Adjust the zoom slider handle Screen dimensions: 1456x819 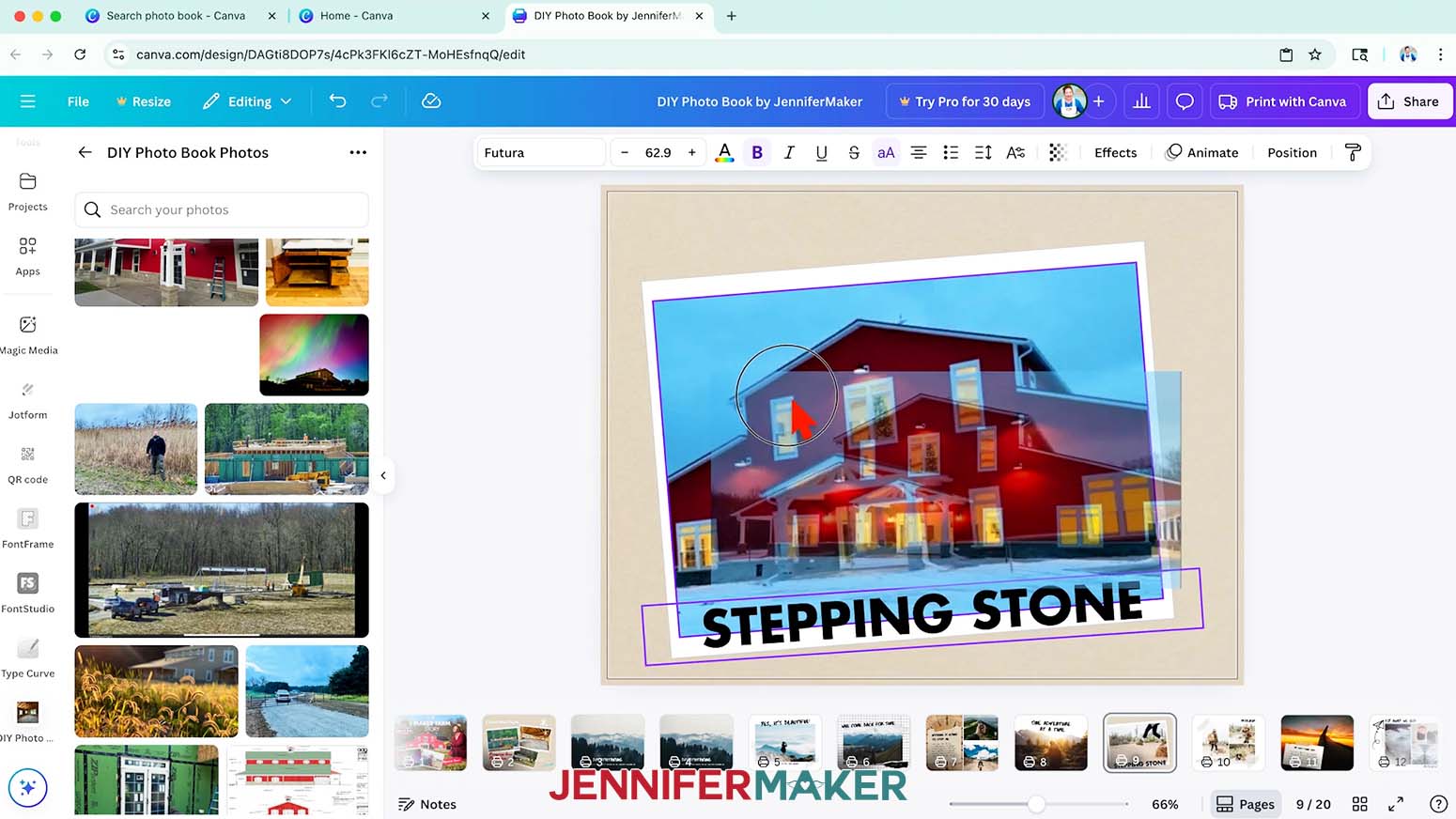(1036, 804)
